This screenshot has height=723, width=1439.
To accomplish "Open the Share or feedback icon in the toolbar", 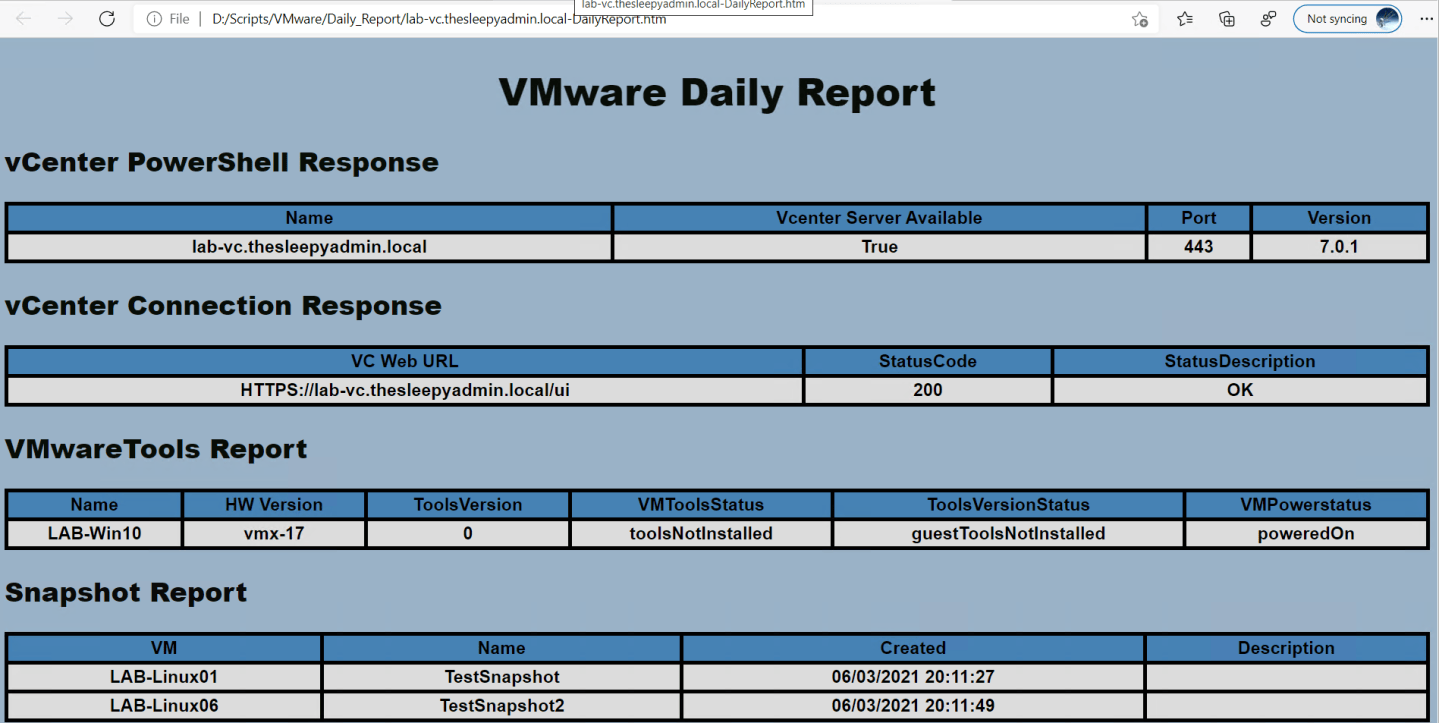I will coord(1268,19).
